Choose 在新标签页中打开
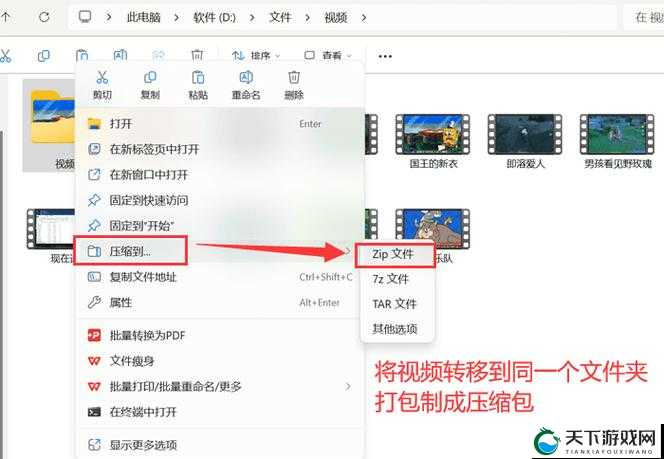This screenshot has width=664, height=459. click(219, 149)
